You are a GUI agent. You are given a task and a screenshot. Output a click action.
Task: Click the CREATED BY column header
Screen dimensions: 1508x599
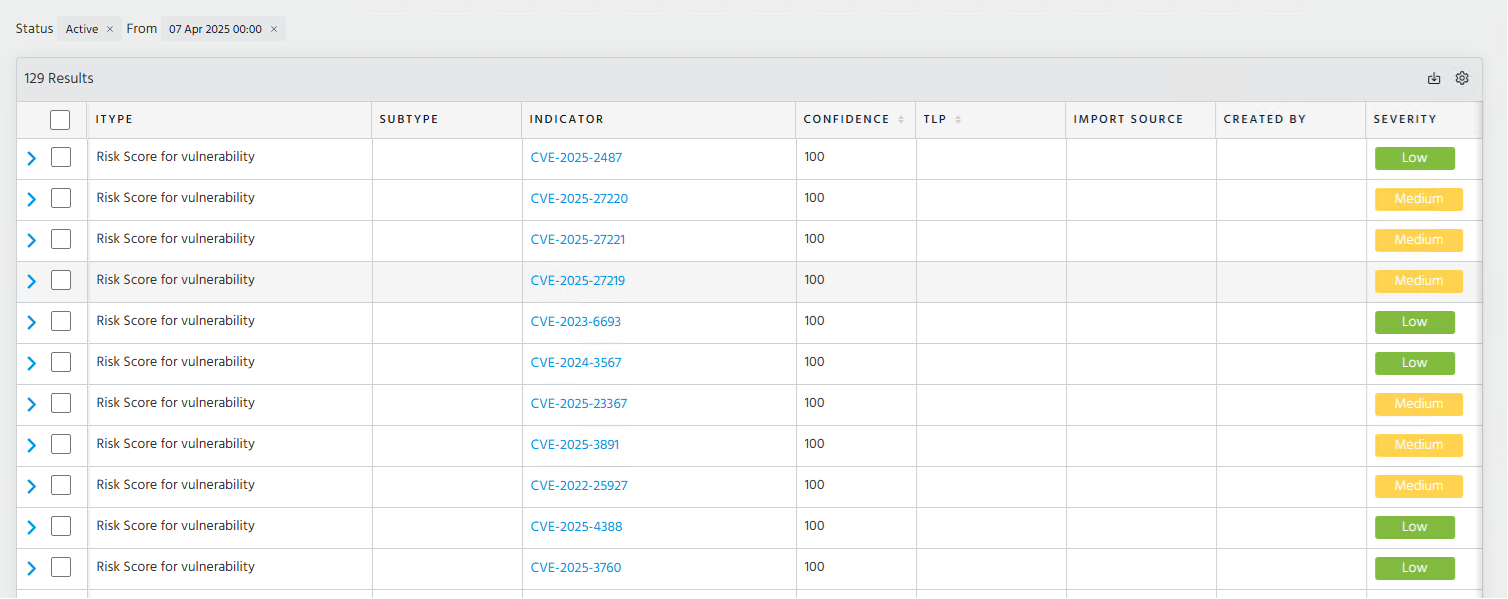pos(1264,120)
